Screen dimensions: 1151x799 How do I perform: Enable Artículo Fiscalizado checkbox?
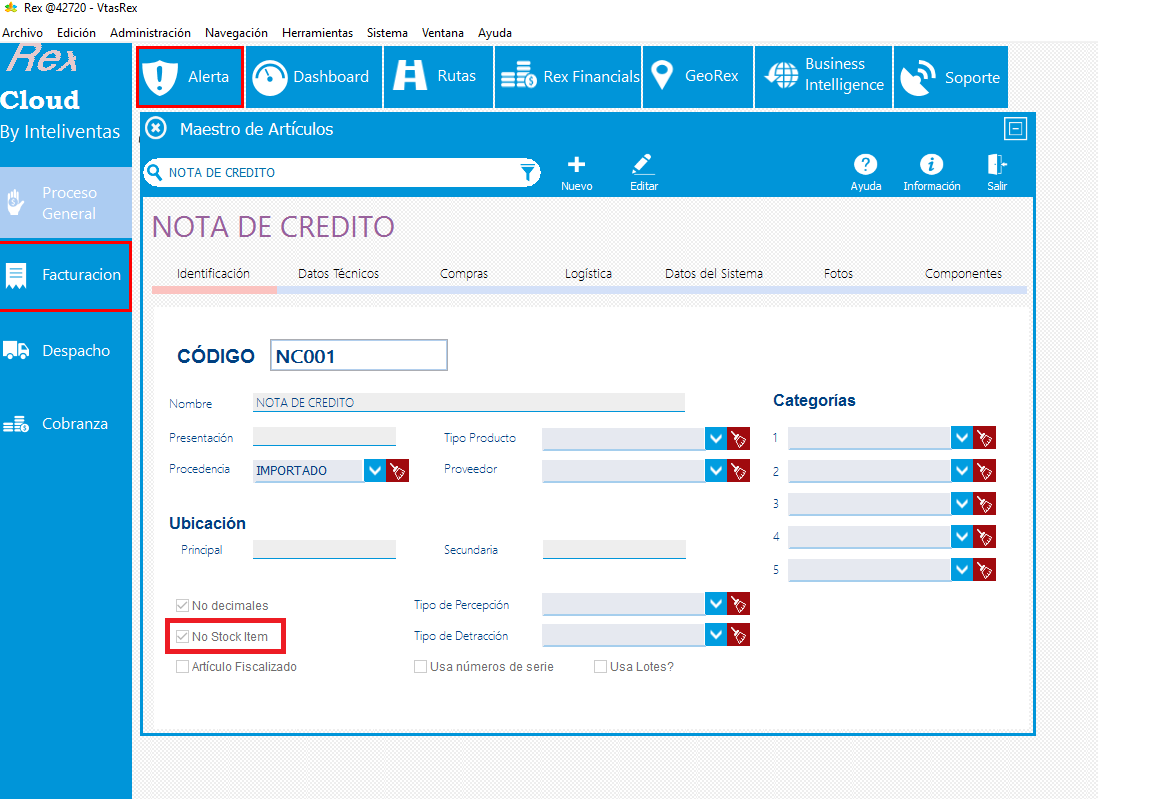182,667
